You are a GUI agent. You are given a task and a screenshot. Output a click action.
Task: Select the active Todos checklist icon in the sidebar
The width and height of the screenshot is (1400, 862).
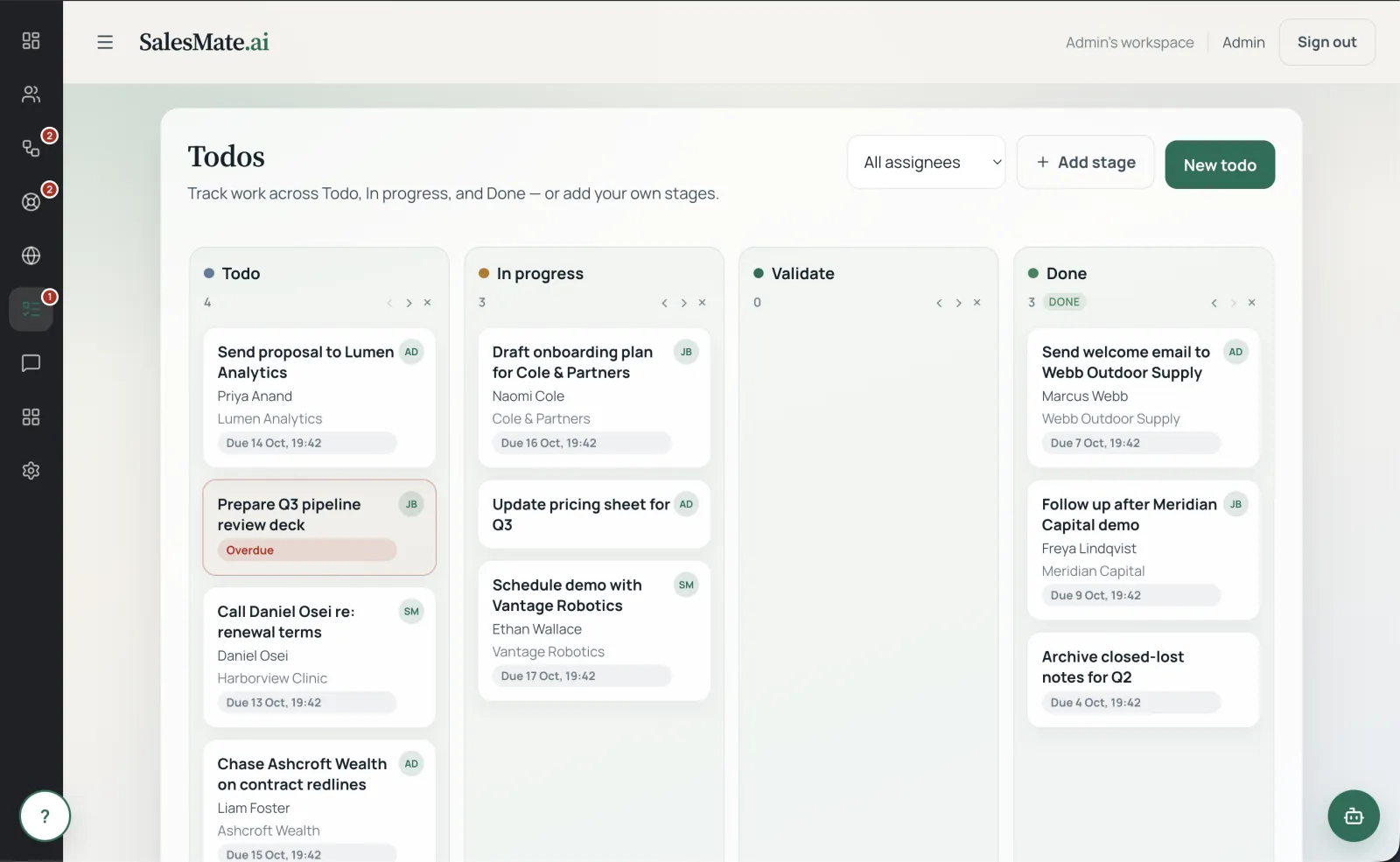point(31,309)
